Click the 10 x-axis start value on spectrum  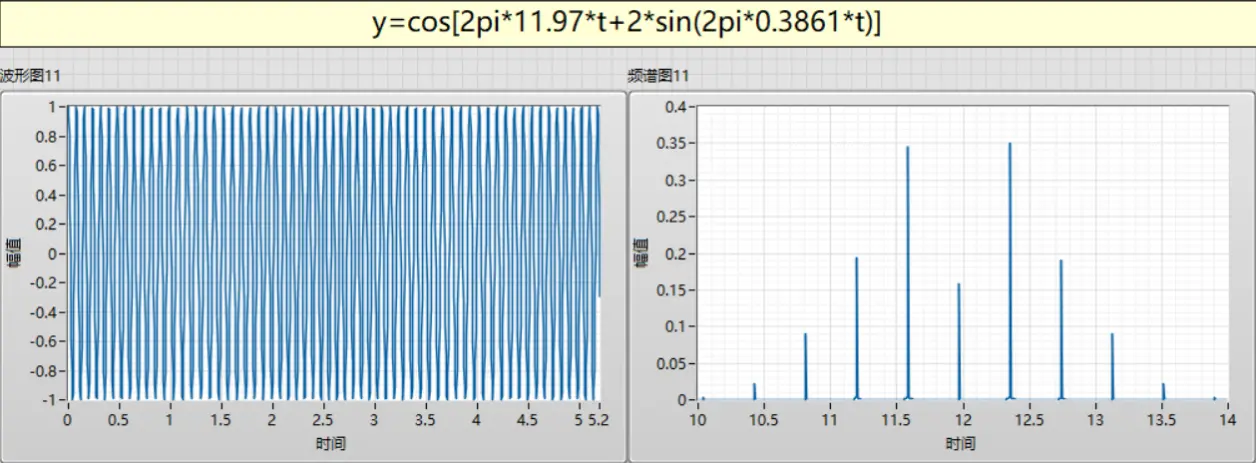(698, 420)
